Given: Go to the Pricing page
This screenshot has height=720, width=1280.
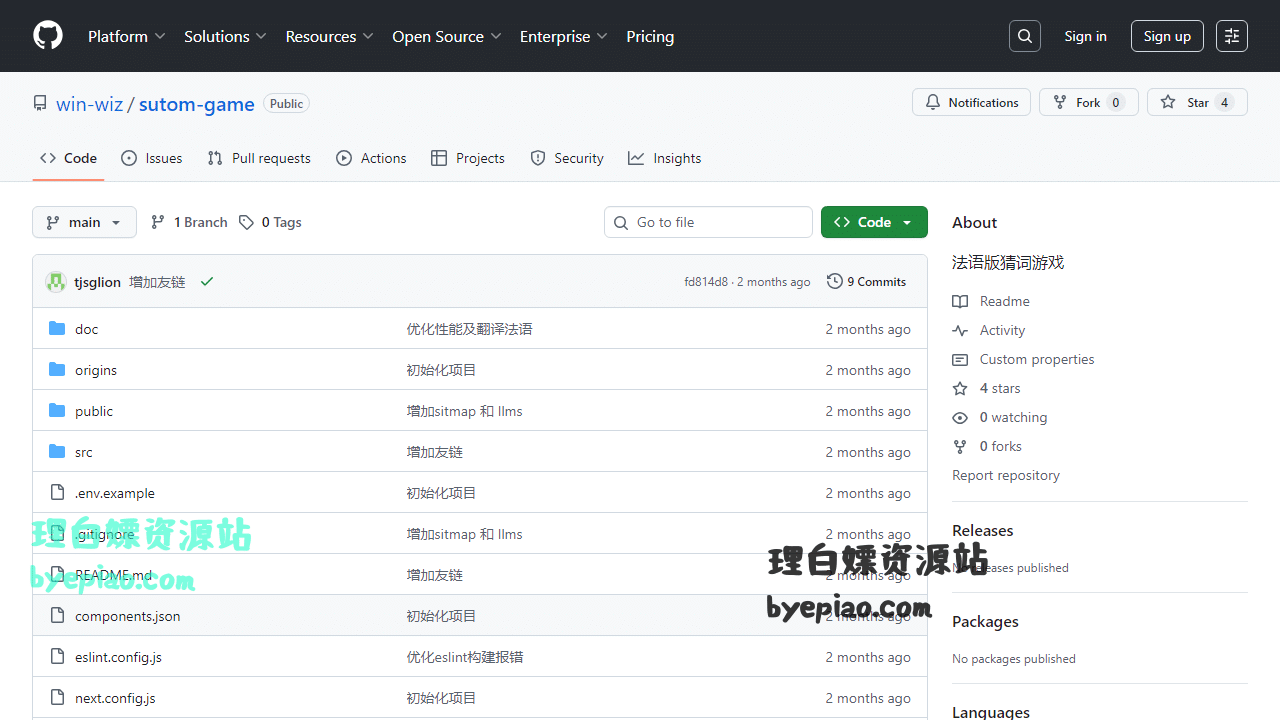Looking at the screenshot, I should point(650,36).
